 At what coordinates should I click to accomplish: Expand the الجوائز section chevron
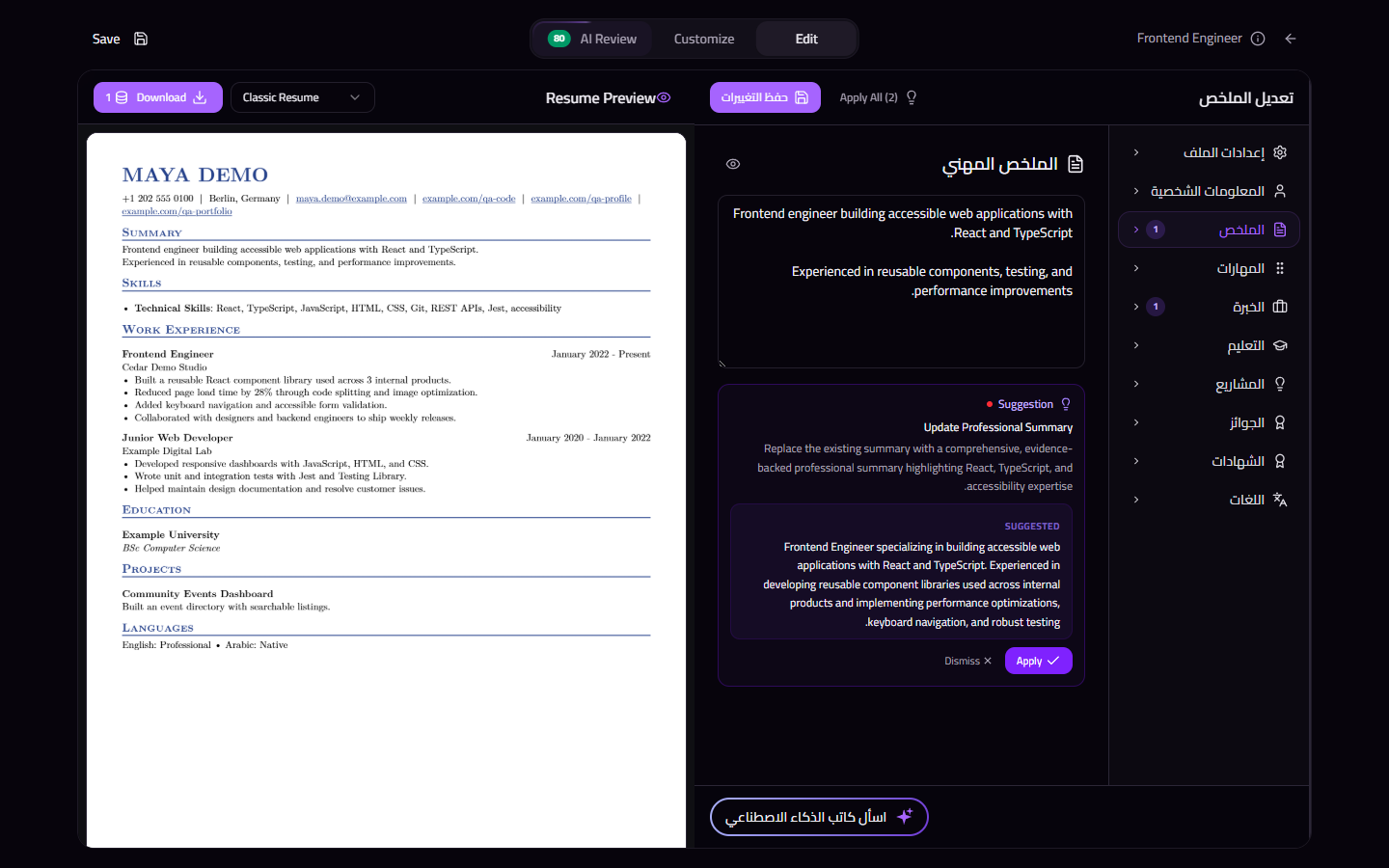[1136, 422]
